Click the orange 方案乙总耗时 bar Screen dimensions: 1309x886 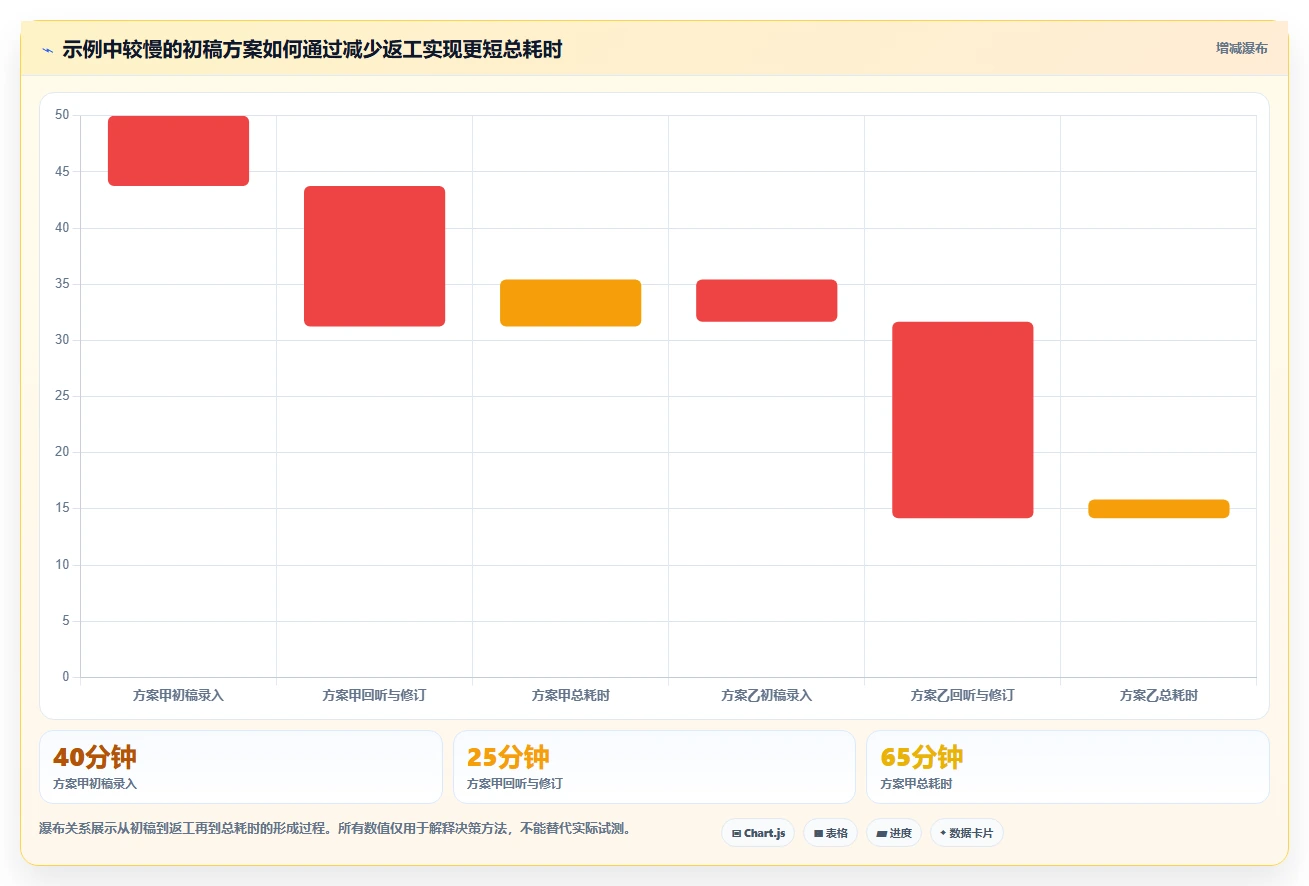coord(1158,509)
